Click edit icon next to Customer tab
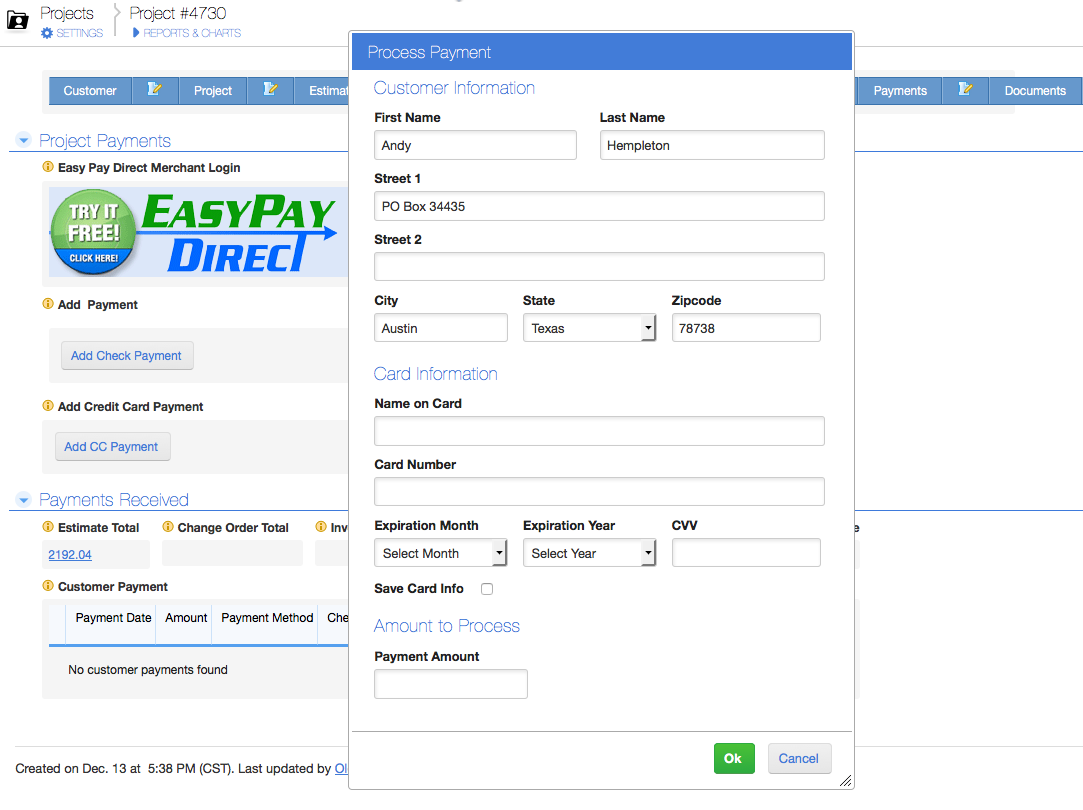 [x=155, y=90]
